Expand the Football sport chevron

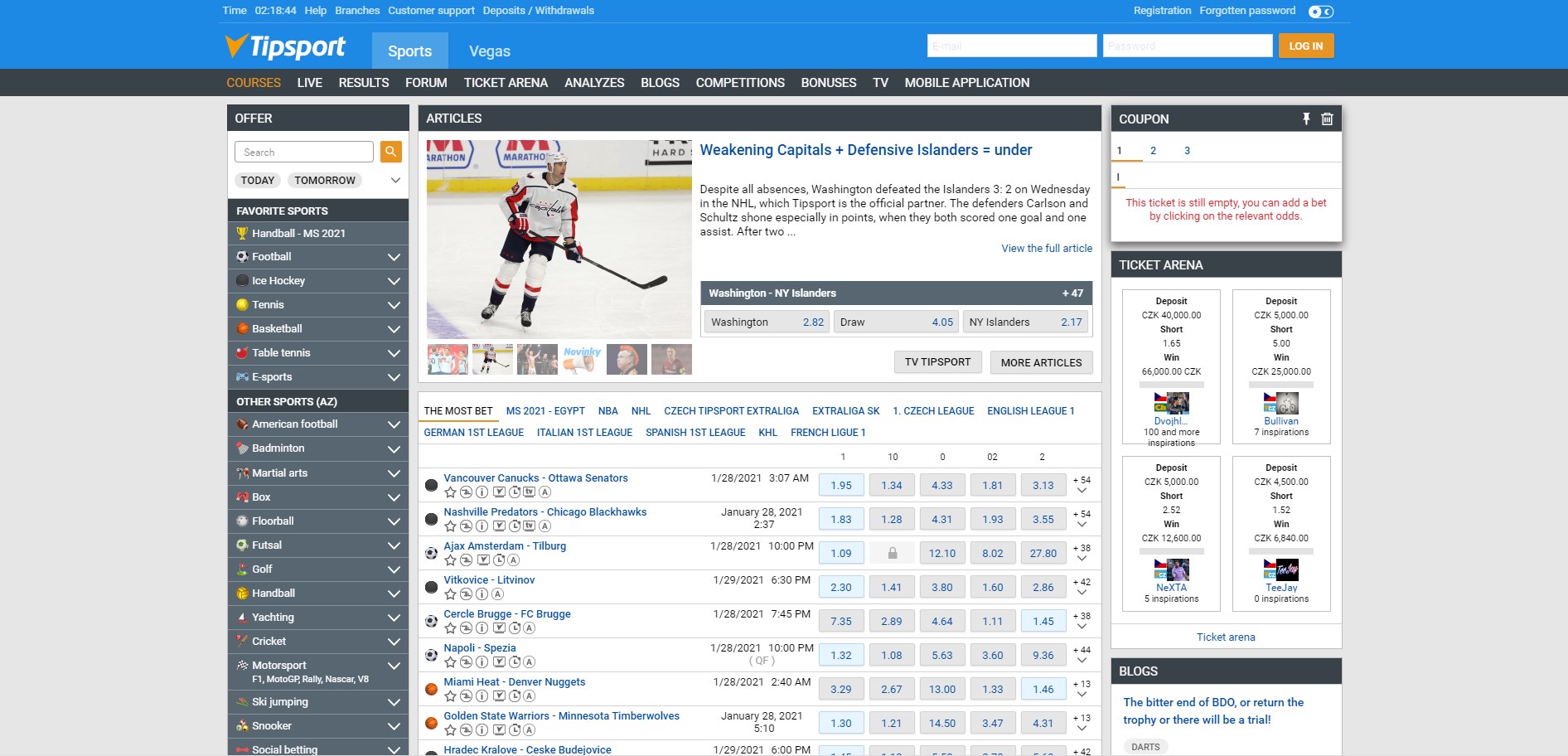click(394, 257)
